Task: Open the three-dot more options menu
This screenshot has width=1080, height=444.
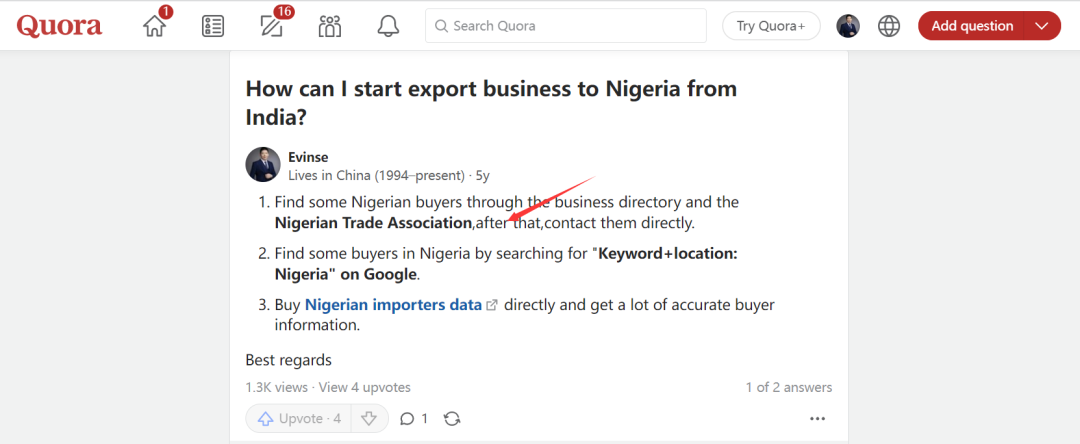Action: 817,419
